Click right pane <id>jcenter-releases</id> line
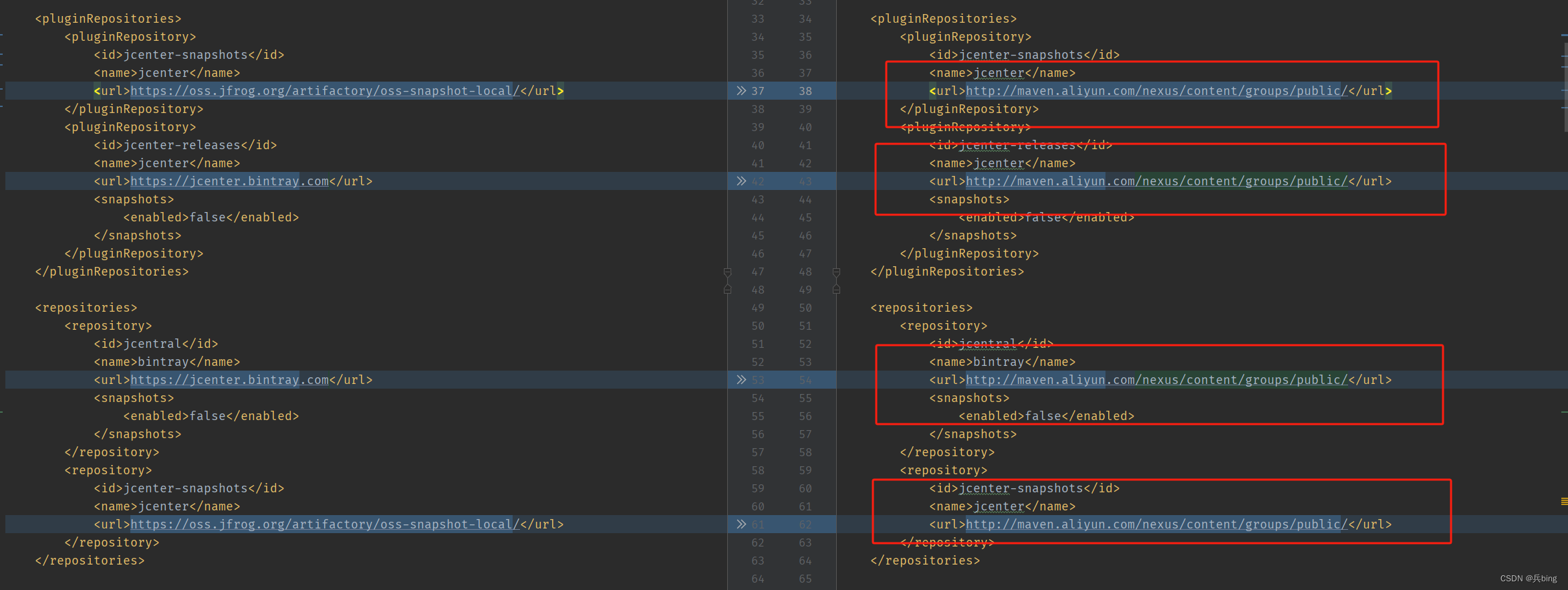 tap(1021, 145)
